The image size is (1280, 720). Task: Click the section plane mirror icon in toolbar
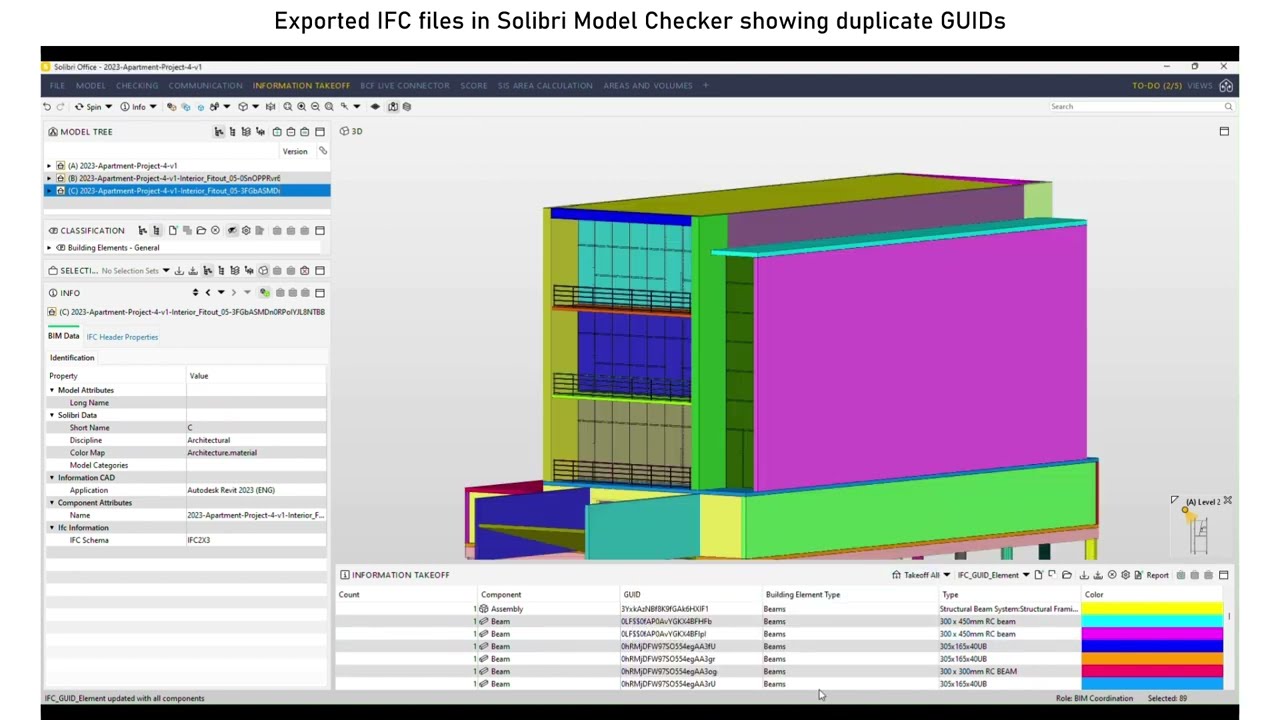tap(270, 107)
